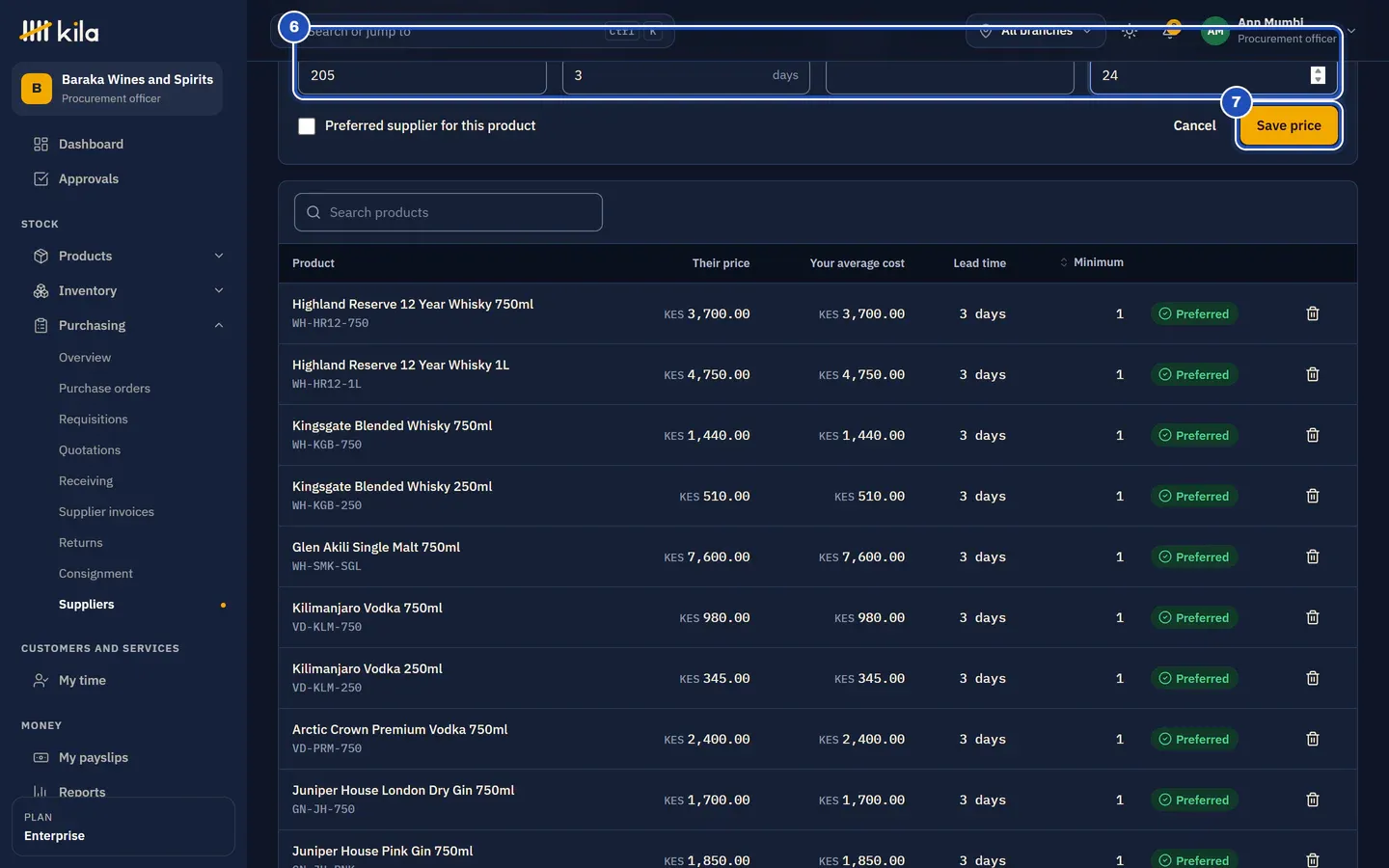Click the price field showing 205
This screenshot has height=868, width=1389.
coord(422,75)
